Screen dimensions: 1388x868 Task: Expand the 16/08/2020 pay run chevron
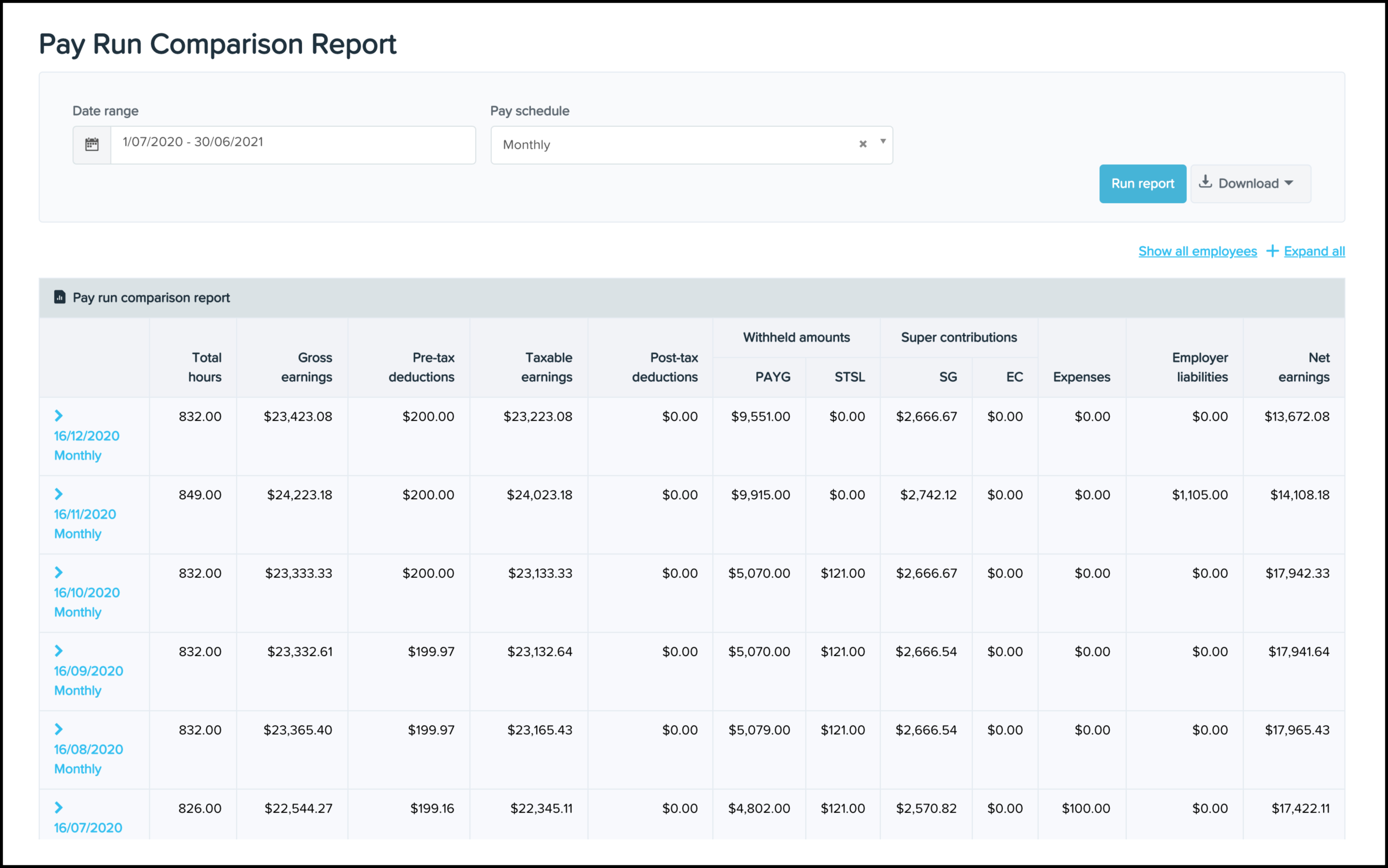(x=59, y=729)
